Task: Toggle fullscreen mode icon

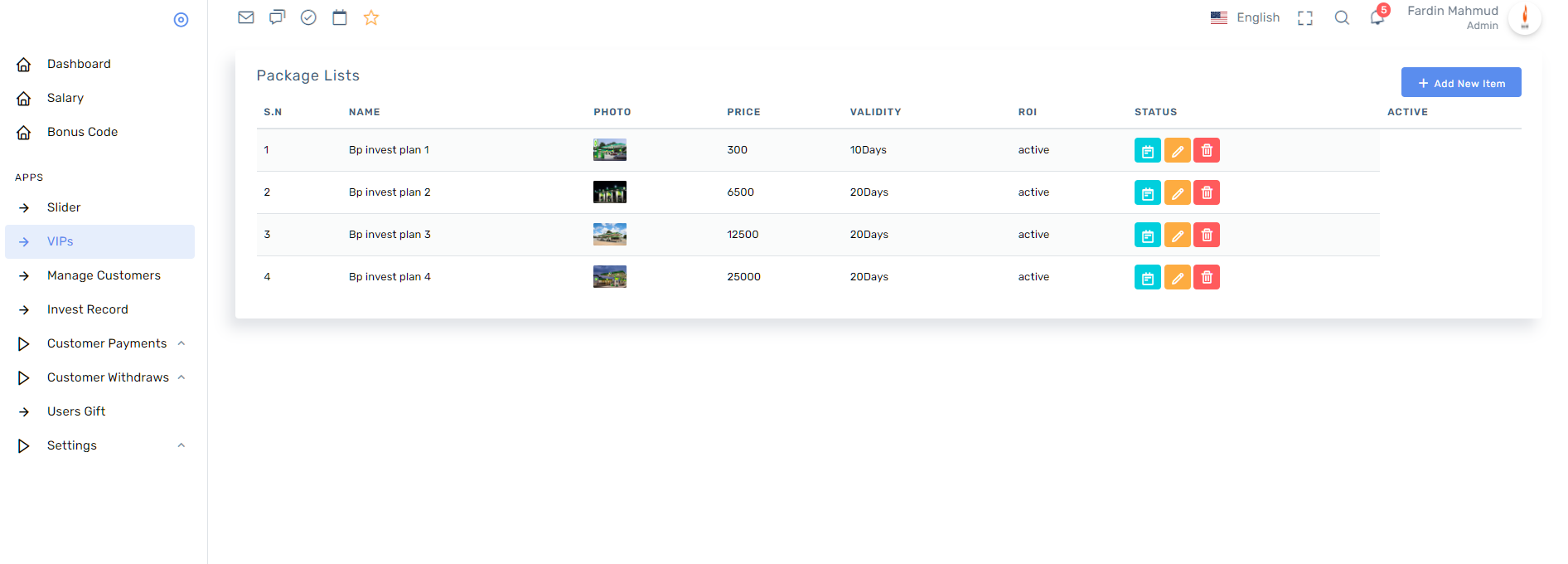Action: (1305, 18)
